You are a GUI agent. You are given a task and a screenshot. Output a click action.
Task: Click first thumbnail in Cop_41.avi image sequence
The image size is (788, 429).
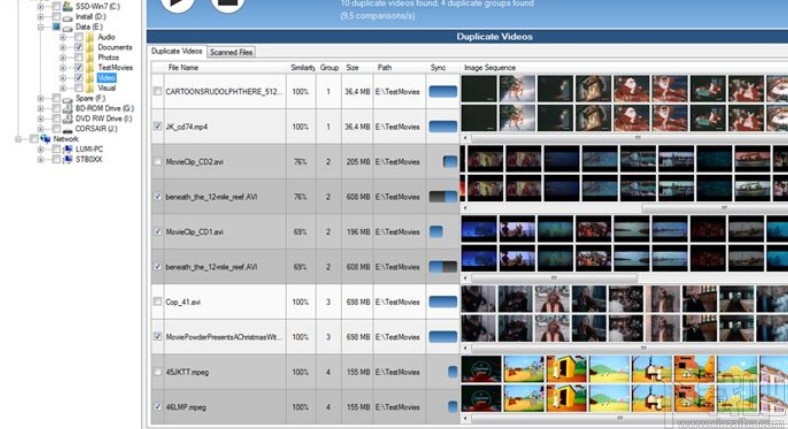pos(478,299)
